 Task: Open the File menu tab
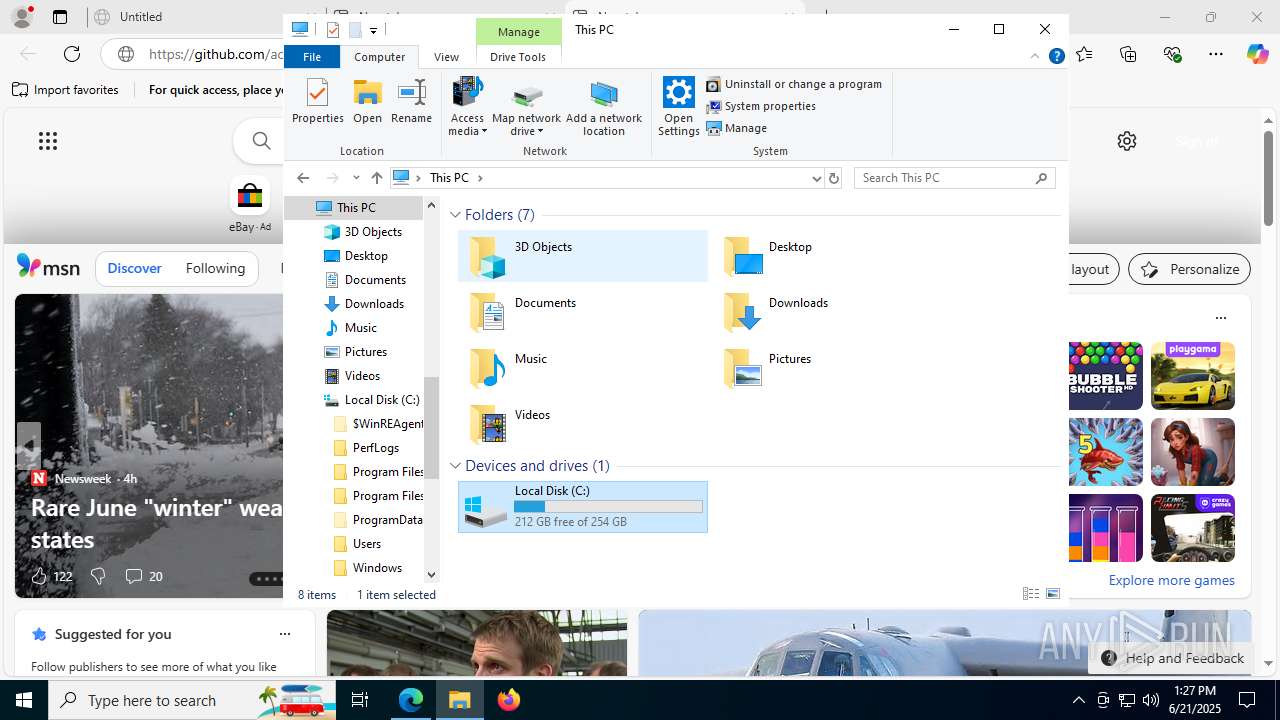[x=312, y=57]
